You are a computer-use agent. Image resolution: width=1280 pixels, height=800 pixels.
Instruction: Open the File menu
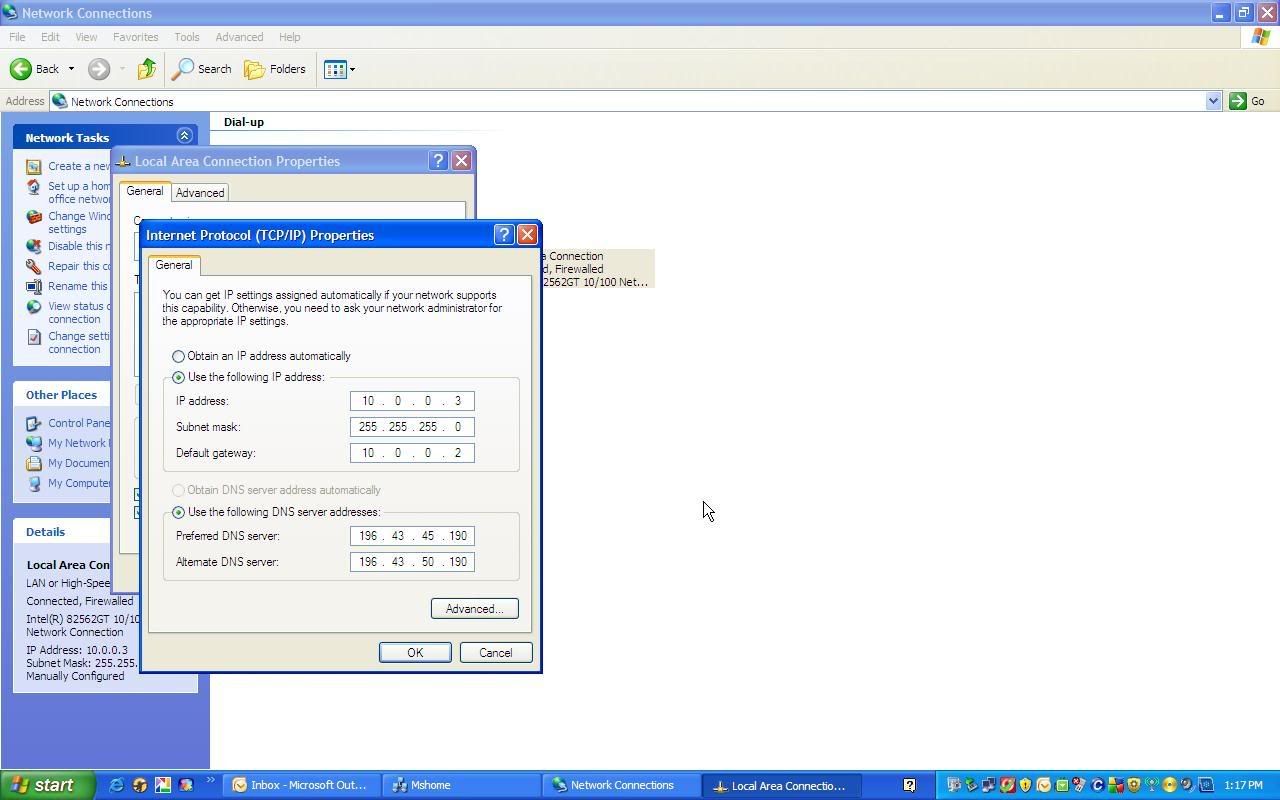pos(17,37)
